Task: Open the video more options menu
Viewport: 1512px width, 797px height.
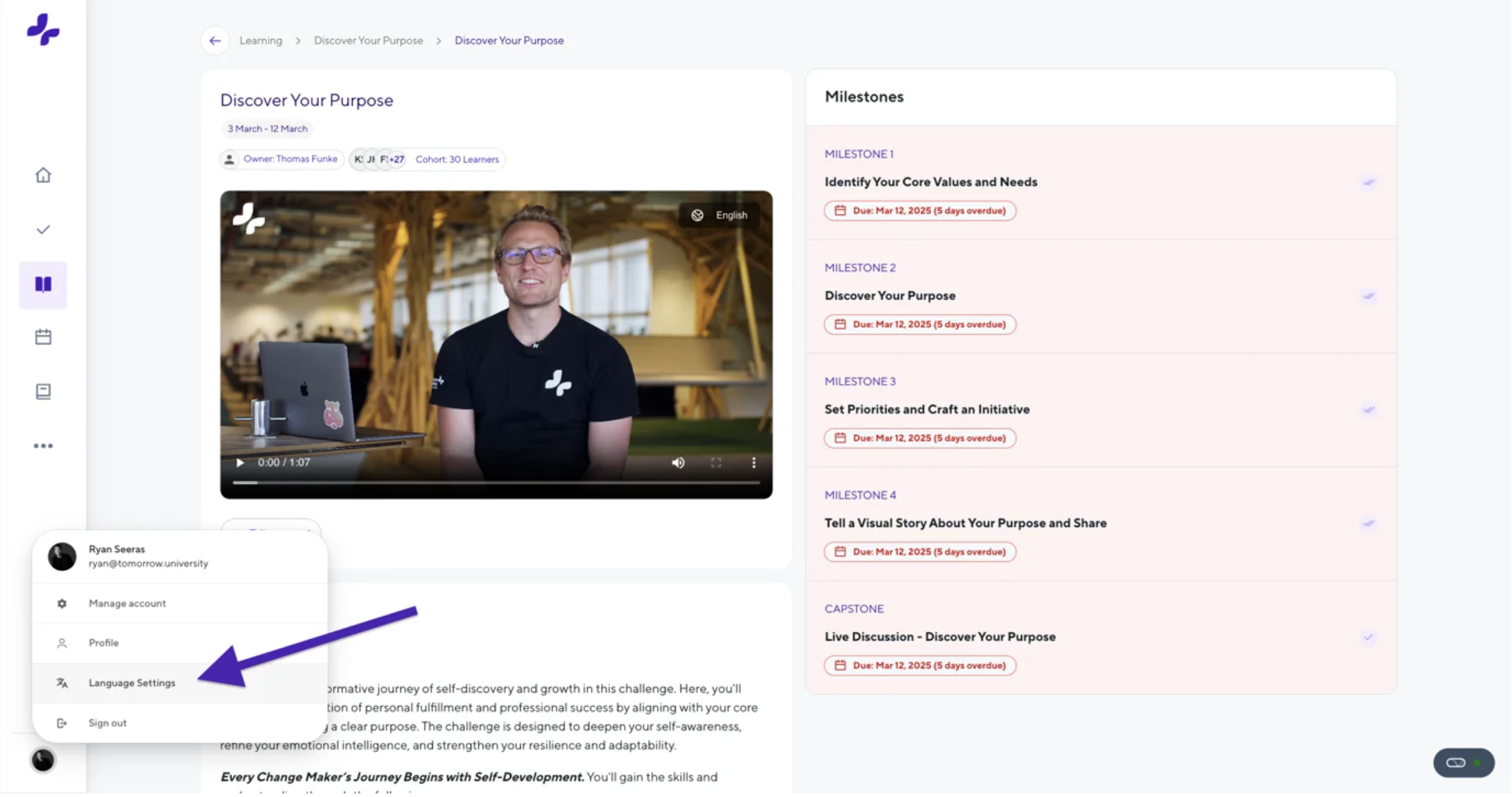Action: [x=754, y=463]
